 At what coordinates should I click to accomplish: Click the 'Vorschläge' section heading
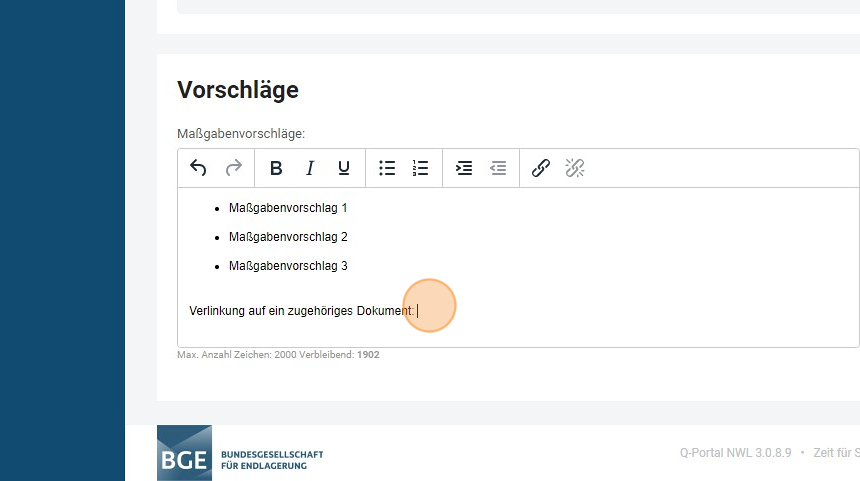(x=238, y=90)
